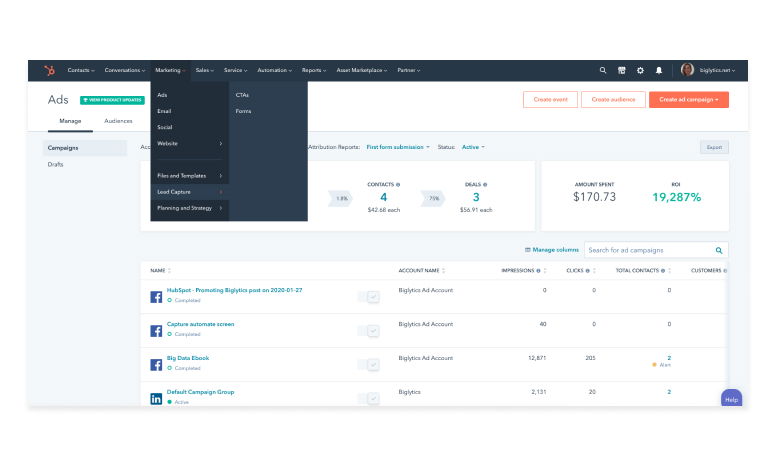The width and height of the screenshot is (776, 466).
Task: Open the Status Active dropdown
Action: [x=473, y=147]
